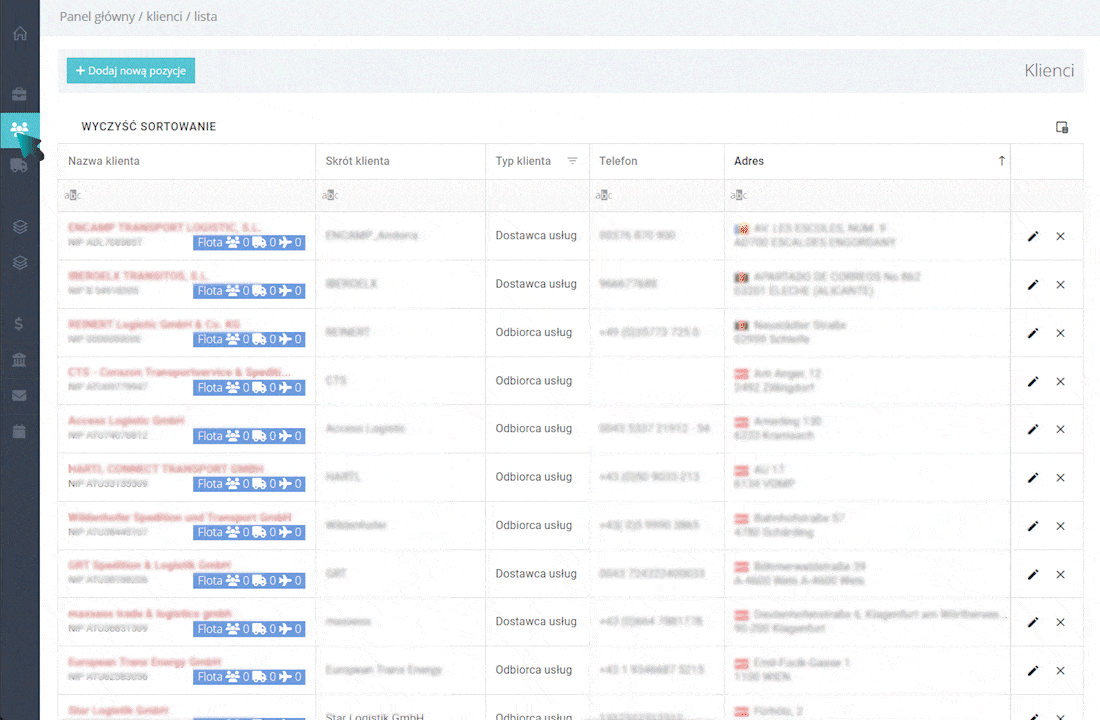The height and width of the screenshot is (720, 1100).
Task: Click the bank building sidebar icon
Action: click(x=20, y=360)
